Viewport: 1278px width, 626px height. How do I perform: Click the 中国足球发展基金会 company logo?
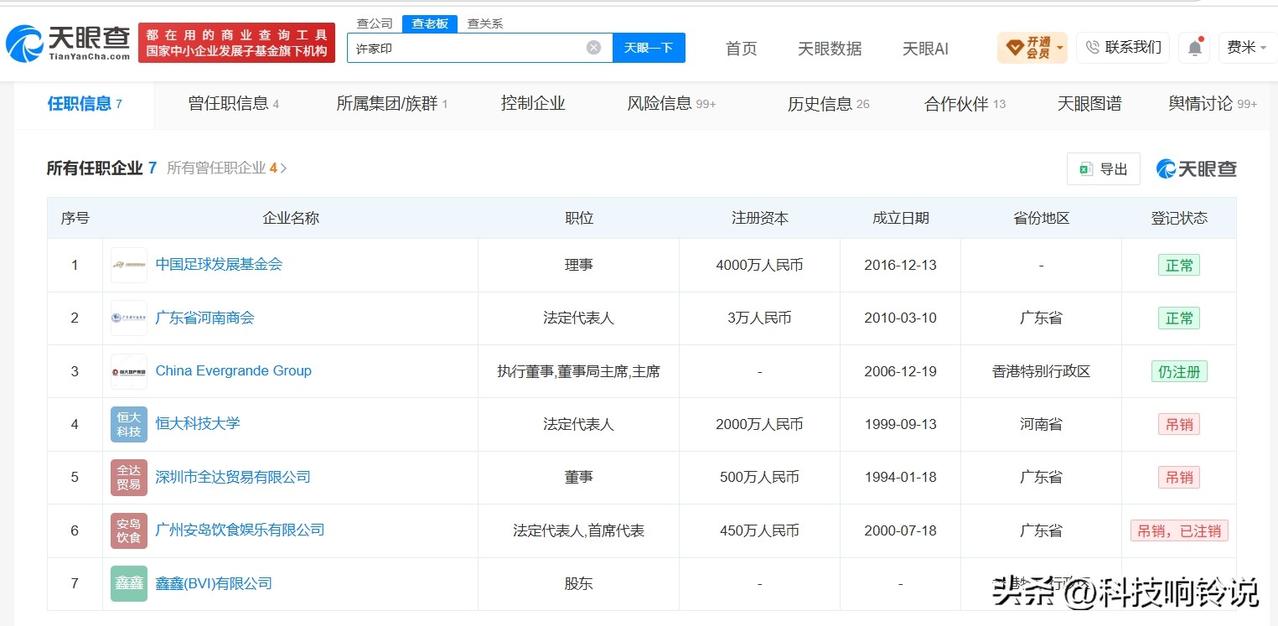click(129, 265)
